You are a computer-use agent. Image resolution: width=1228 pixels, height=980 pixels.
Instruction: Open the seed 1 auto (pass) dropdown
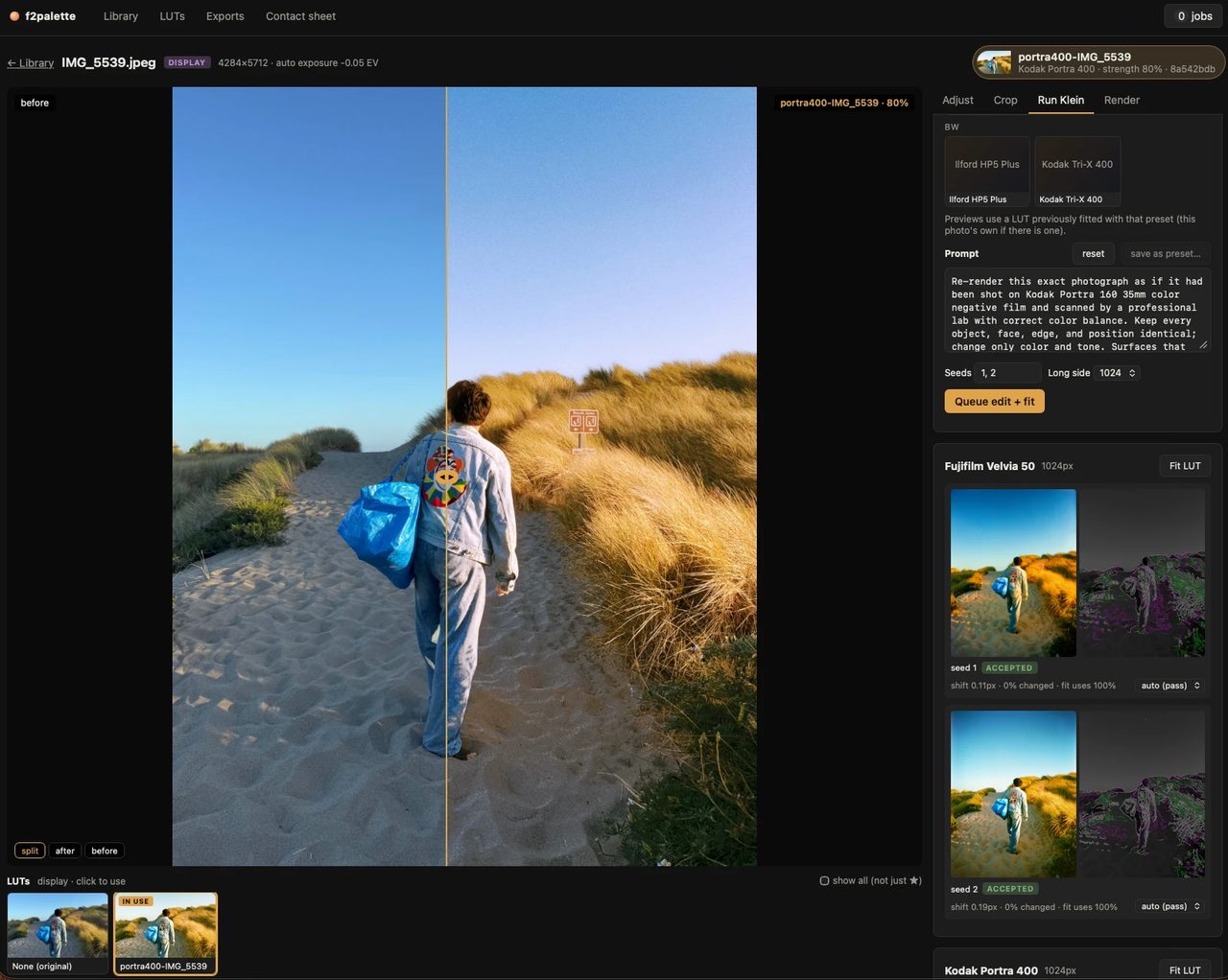(x=1170, y=686)
